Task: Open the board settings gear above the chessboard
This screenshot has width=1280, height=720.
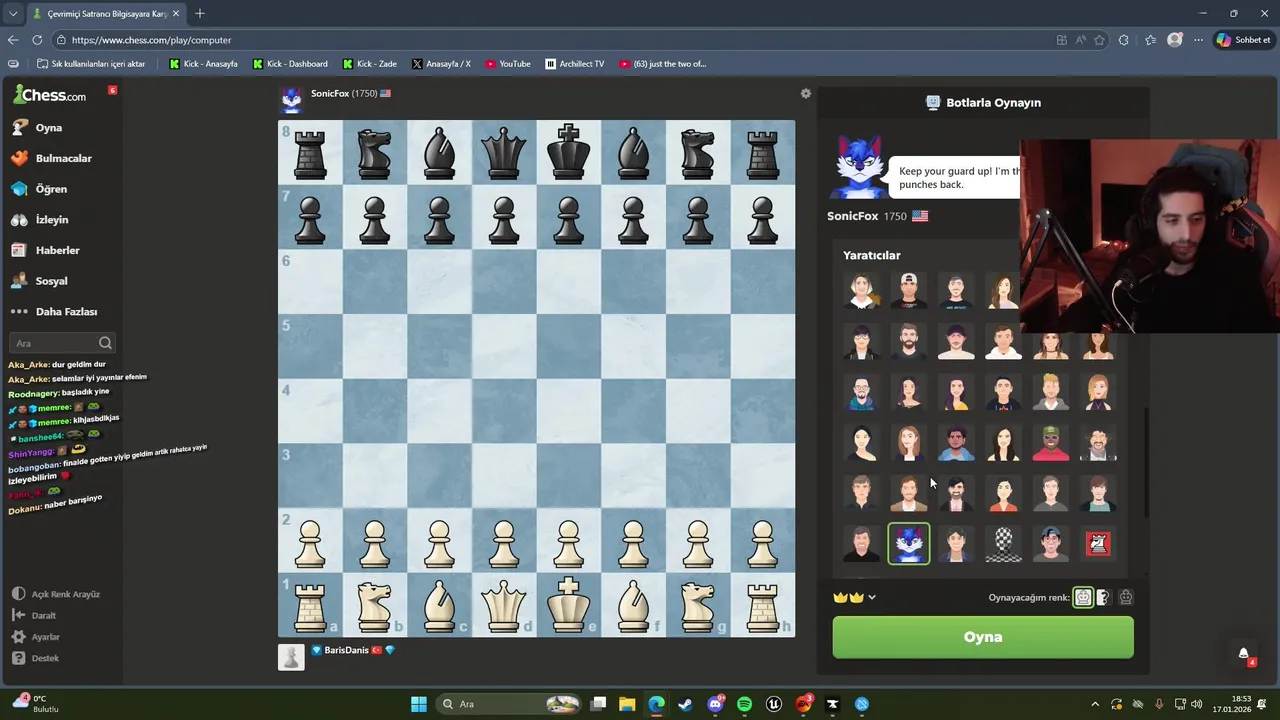Action: (x=805, y=93)
